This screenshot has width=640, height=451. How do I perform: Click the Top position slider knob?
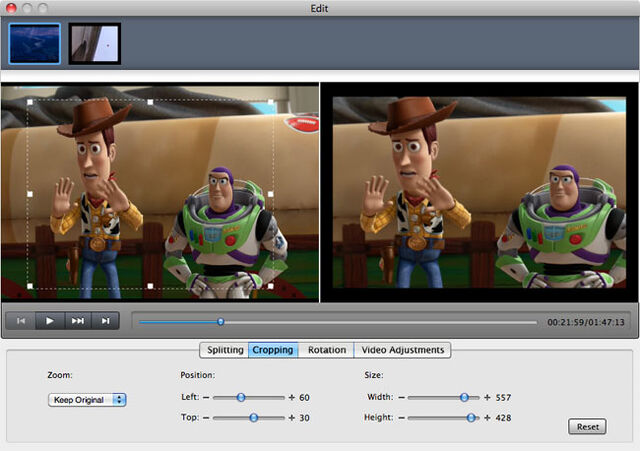[x=253, y=418]
